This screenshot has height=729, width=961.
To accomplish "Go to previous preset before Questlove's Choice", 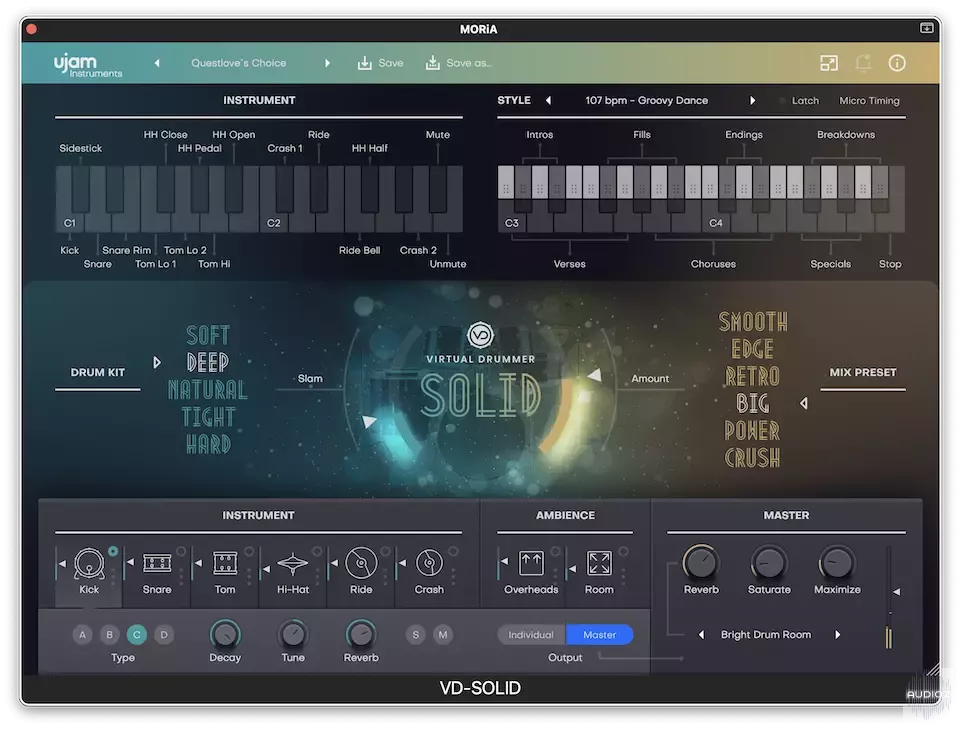I will click(157, 63).
